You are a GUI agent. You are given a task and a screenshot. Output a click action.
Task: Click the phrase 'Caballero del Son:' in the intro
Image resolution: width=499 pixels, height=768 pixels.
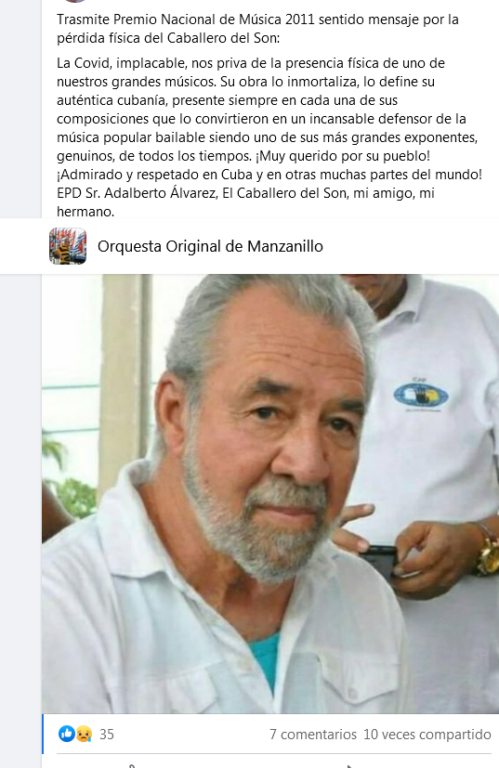223,38
